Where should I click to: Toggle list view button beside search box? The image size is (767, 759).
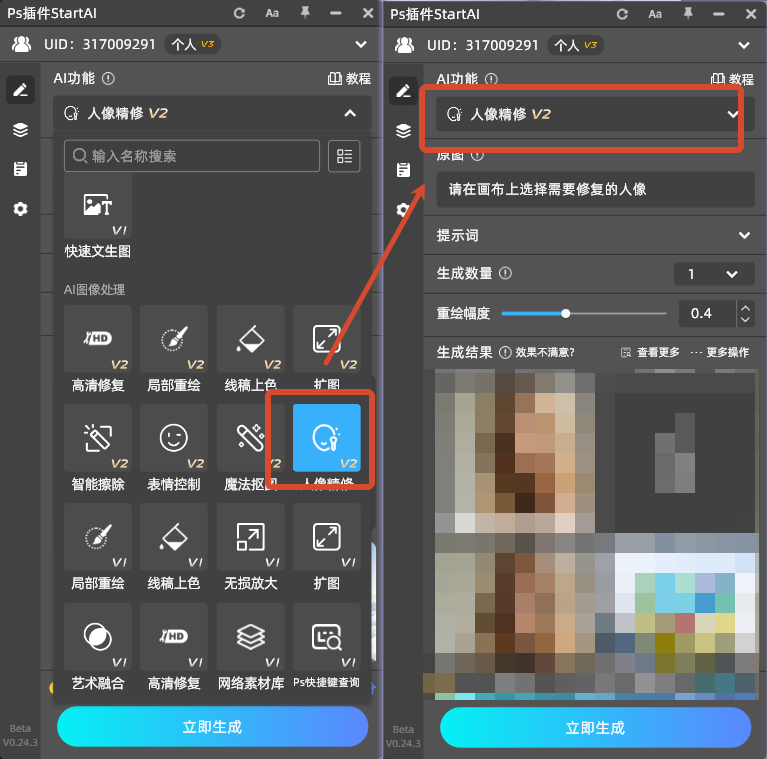[344, 156]
